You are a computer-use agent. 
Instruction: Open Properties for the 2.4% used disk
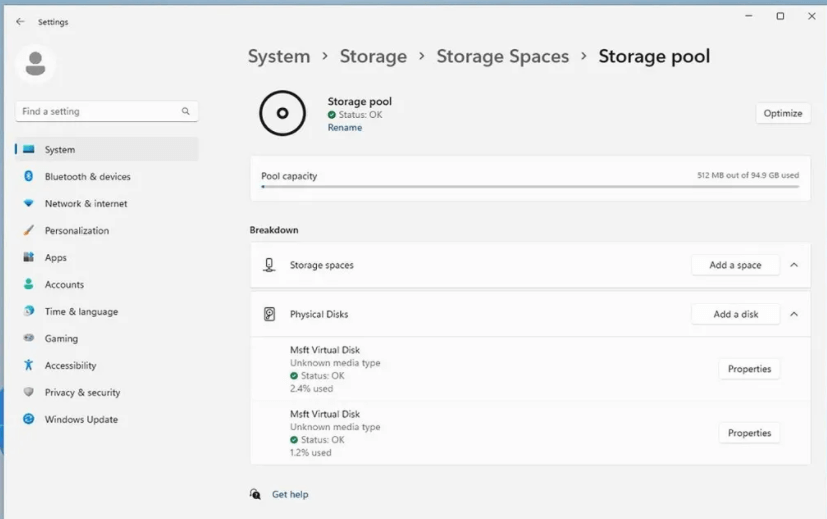tap(749, 369)
